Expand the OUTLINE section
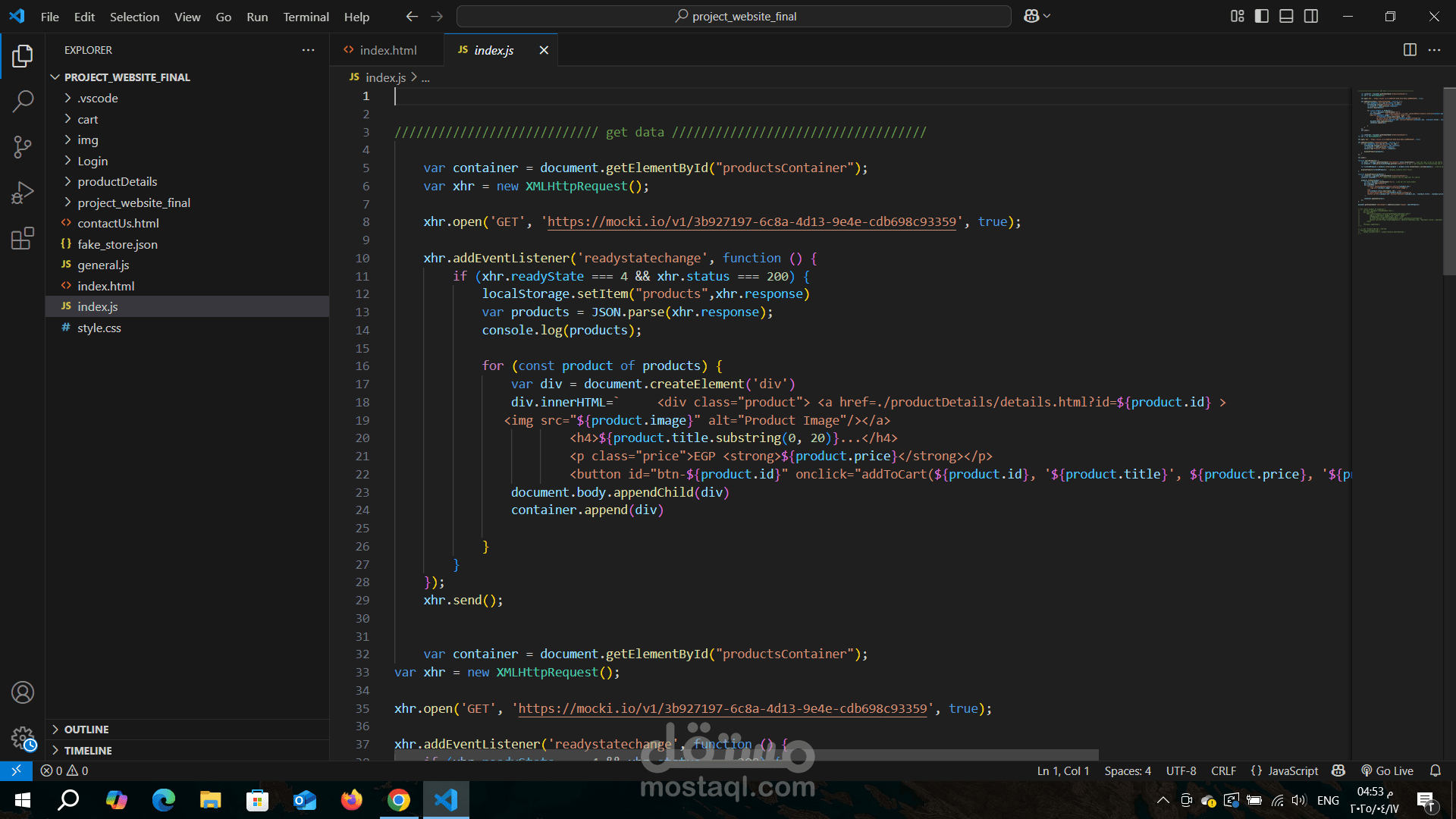1456x819 pixels. pos(86,729)
